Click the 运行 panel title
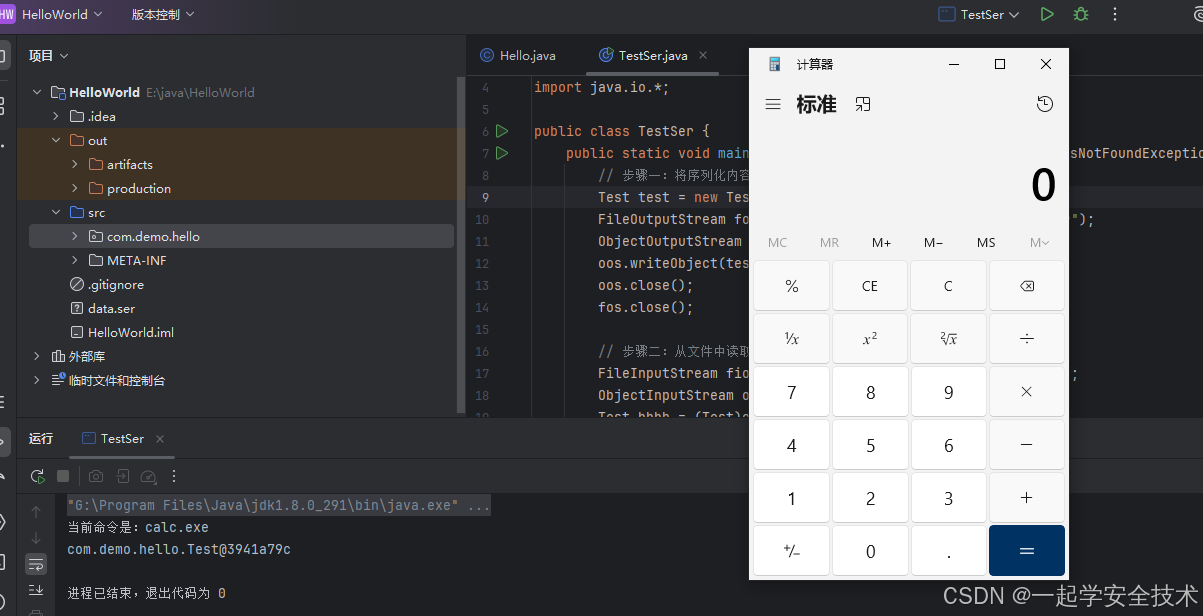The height and width of the screenshot is (616, 1203). click(x=41, y=438)
